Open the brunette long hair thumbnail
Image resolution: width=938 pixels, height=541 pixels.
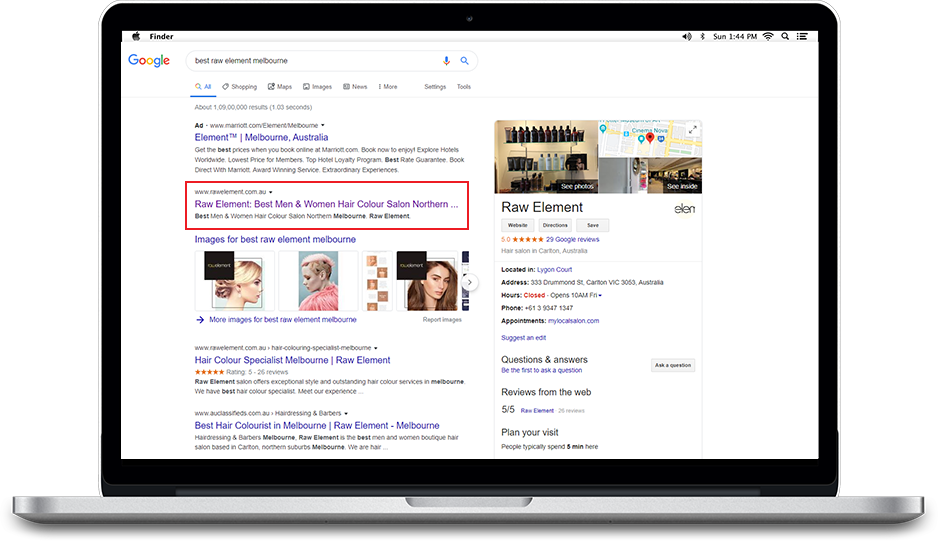(x=427, y=281)
